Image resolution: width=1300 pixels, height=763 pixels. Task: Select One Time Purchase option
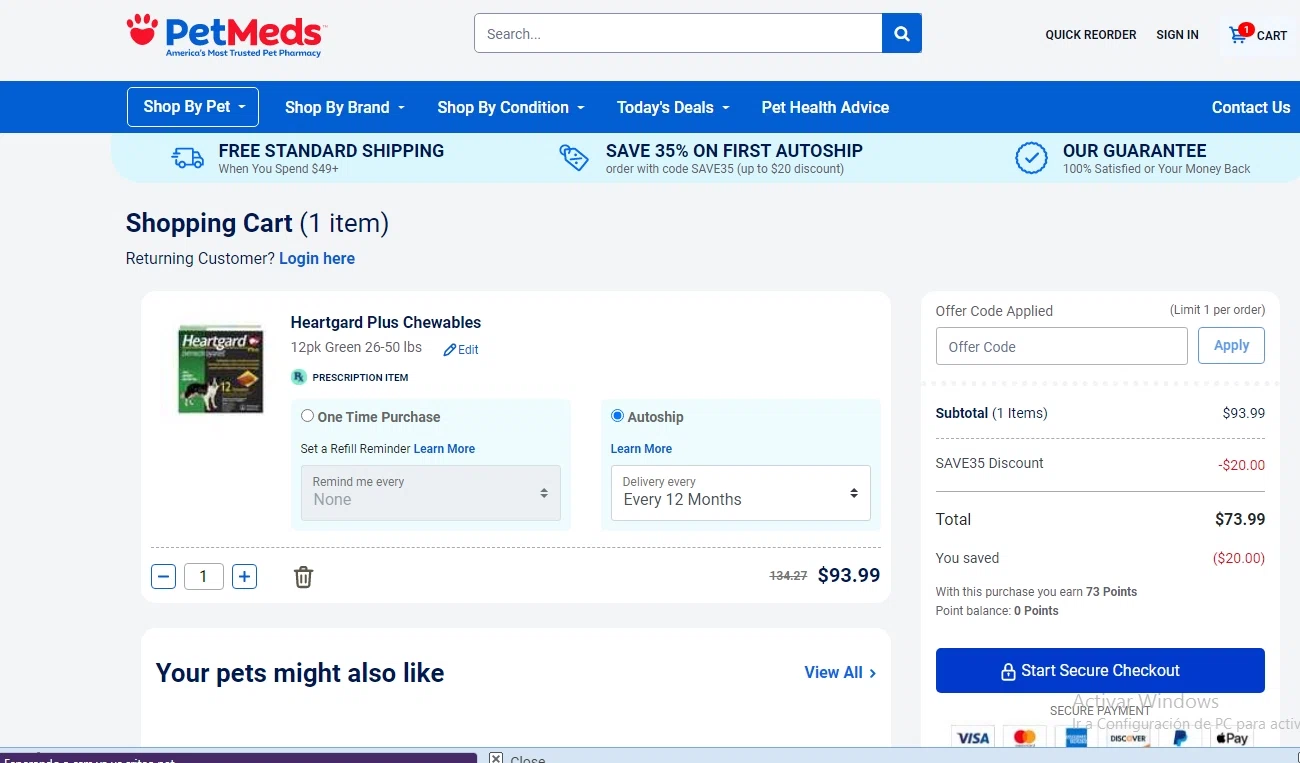(x=308, y=416)
